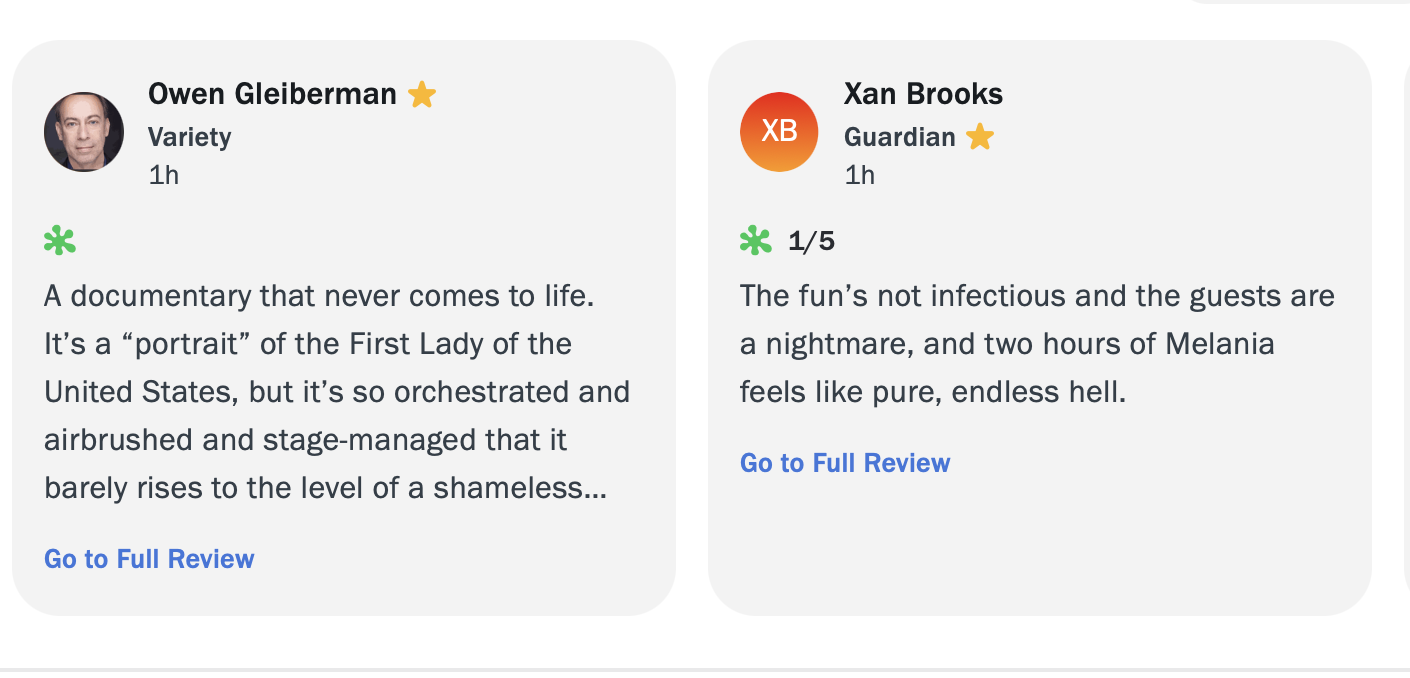The width and height of the screenshot is (1410, 678).
Task: Click the Variety review excerpt text
Action: tap(336, 392)
